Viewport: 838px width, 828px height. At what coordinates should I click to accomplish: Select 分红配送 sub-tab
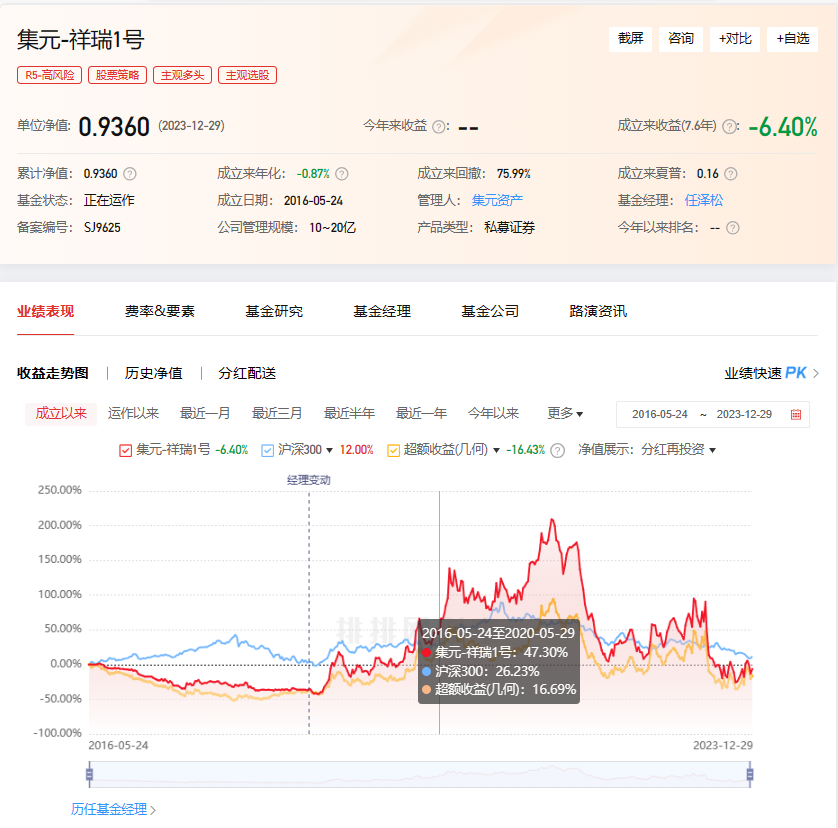247,373
